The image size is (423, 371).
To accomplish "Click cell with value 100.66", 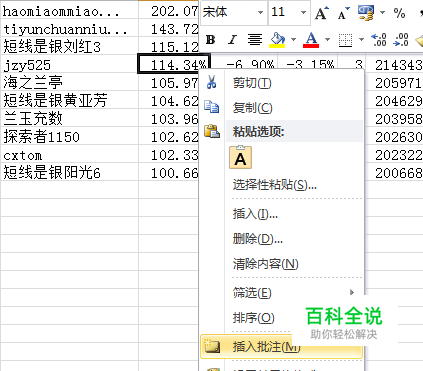I will [x=169, y=173].
